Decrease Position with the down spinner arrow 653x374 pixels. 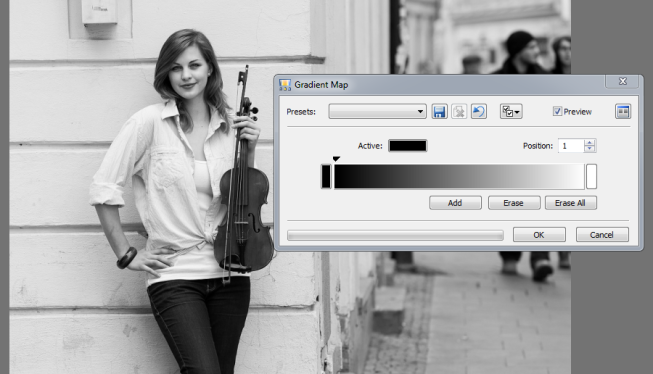590,149
